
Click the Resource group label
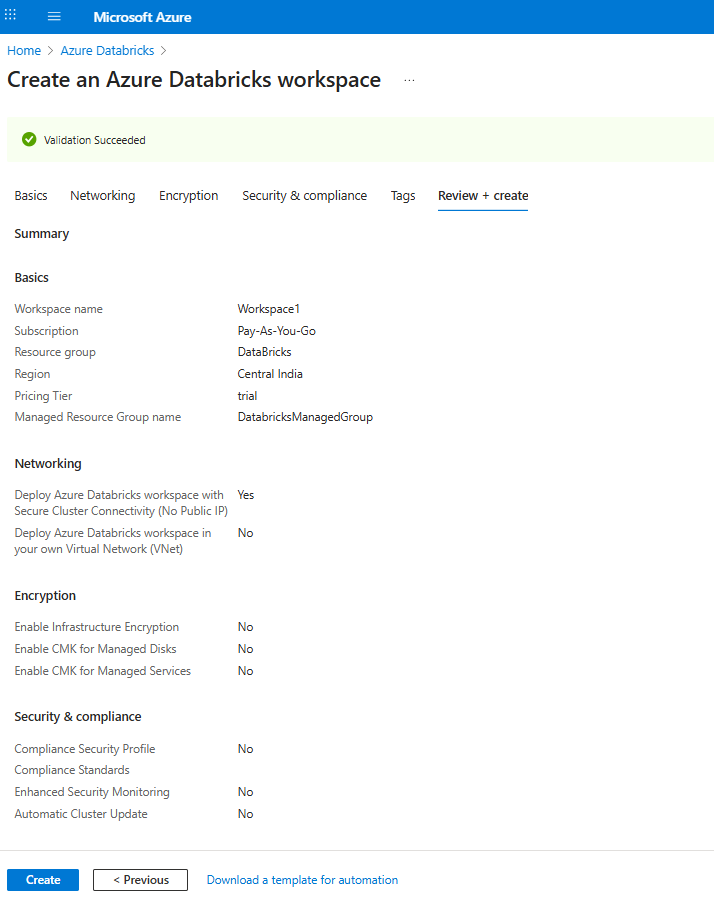pos(55,351)
